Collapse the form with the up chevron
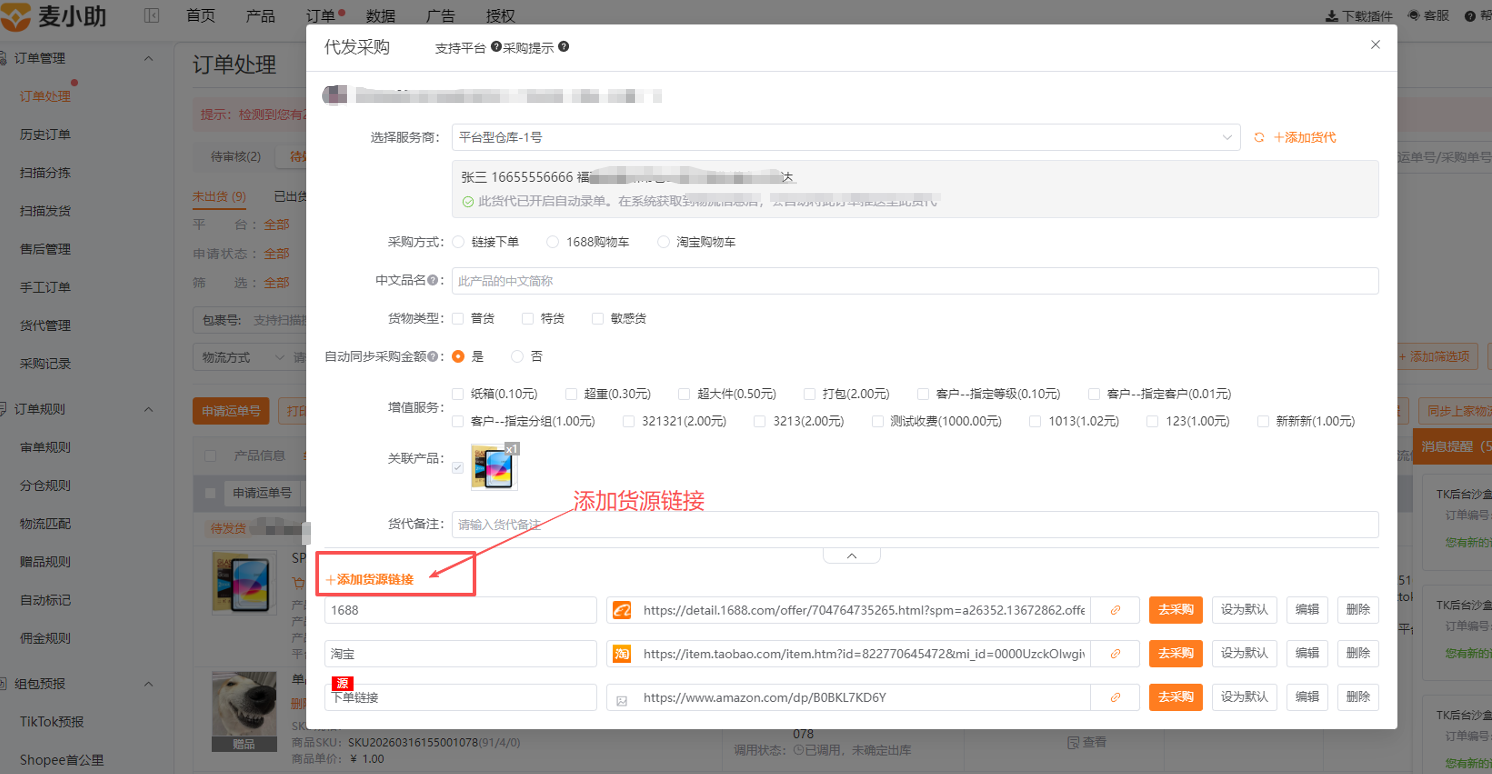Viewport: 1492px width, 774px height. (851, 556)
